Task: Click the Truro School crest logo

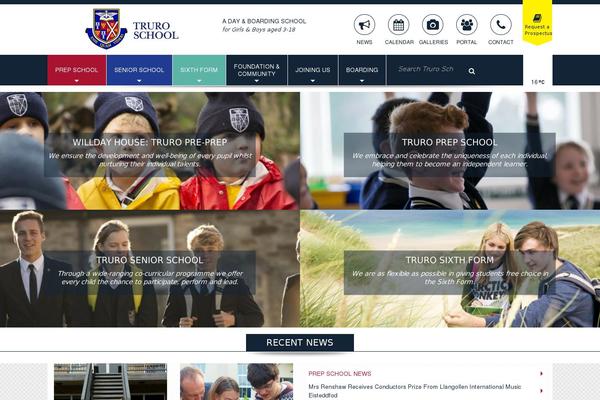Action: tap(106, 29)
